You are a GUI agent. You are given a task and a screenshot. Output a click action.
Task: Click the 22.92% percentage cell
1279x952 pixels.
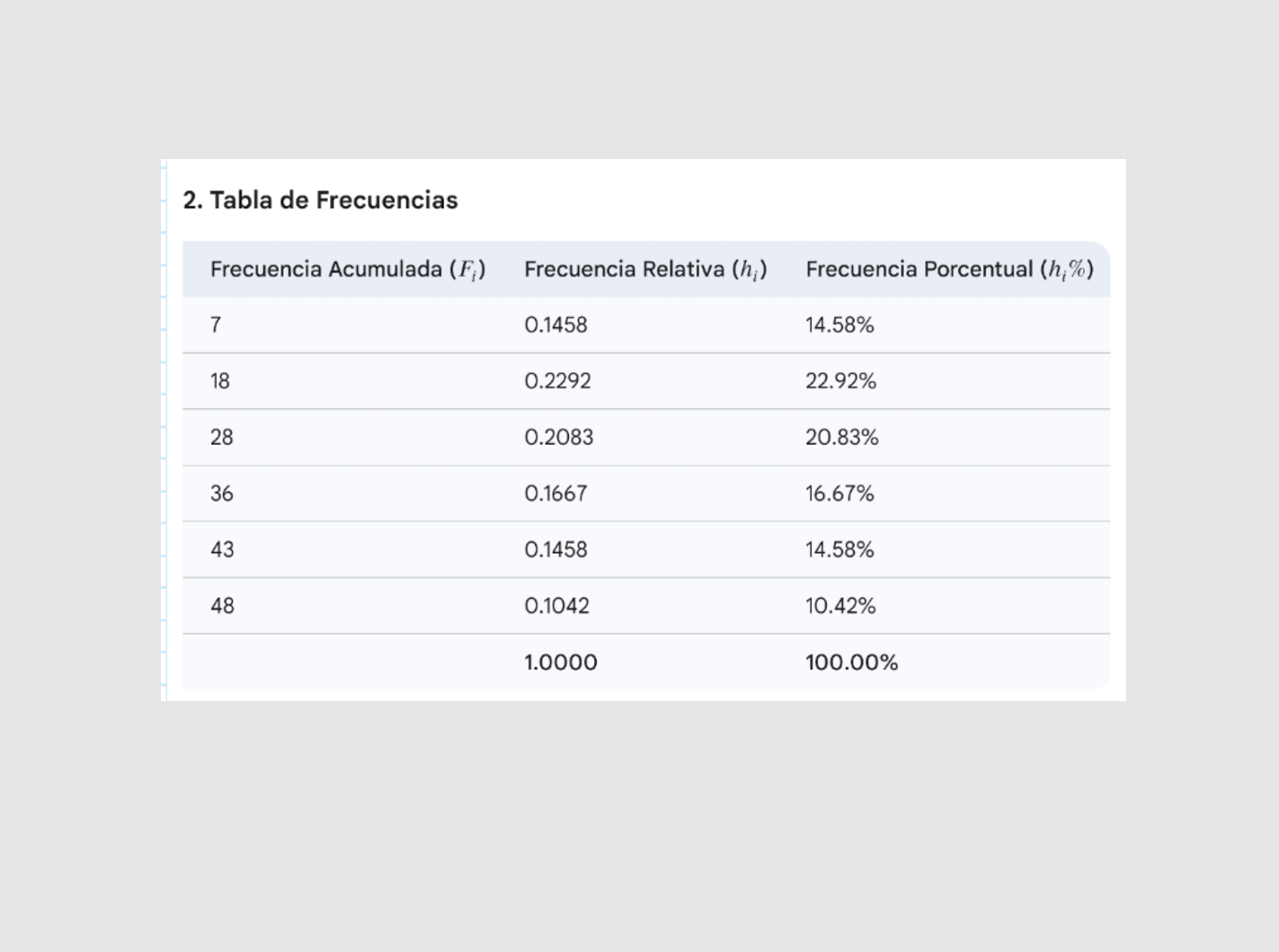(x=840, y=381)
